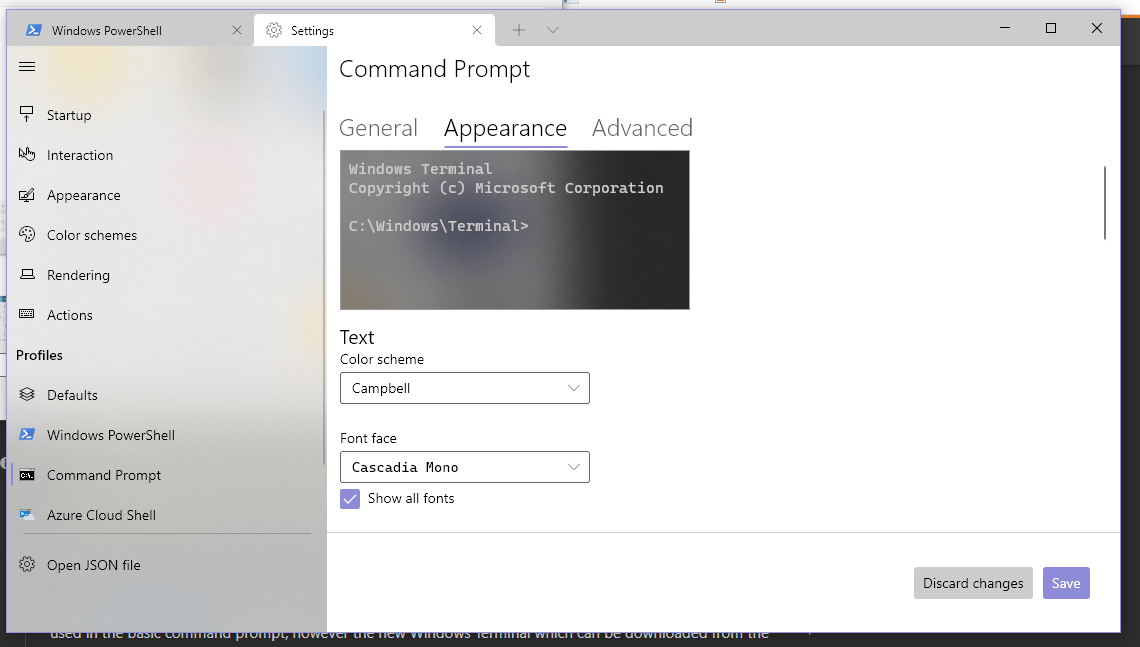Open the new-tab profile dropdown chevron
1140x647 pixels.
(x=553, y=30)
